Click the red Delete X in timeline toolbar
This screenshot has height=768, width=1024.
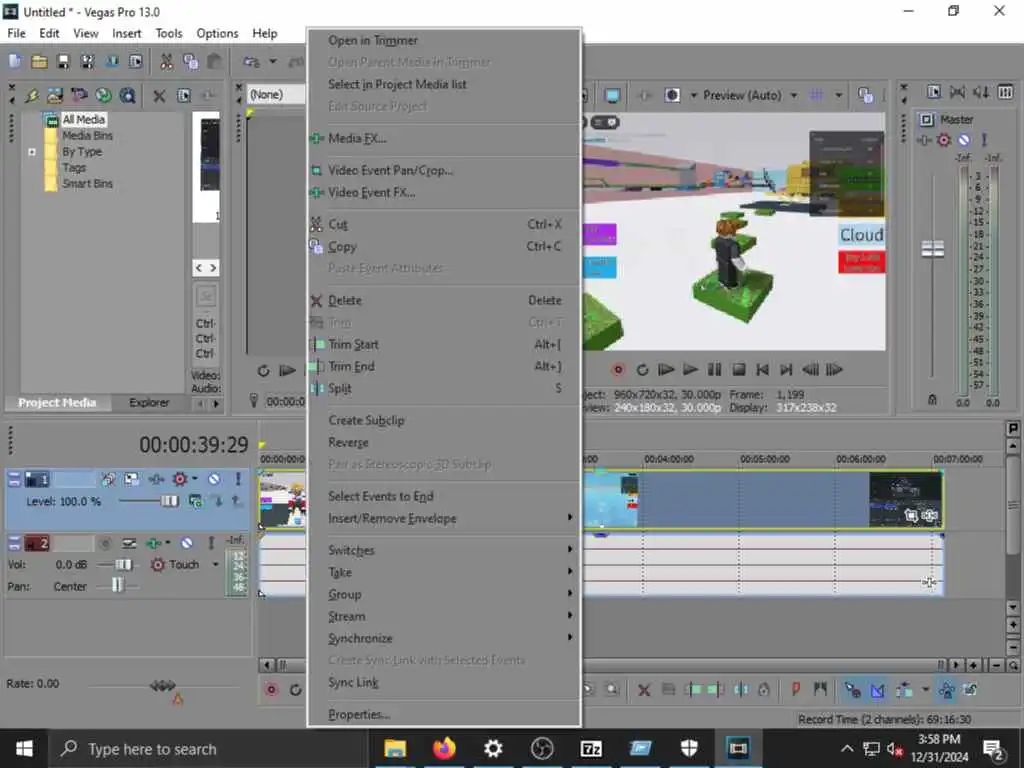644,690
